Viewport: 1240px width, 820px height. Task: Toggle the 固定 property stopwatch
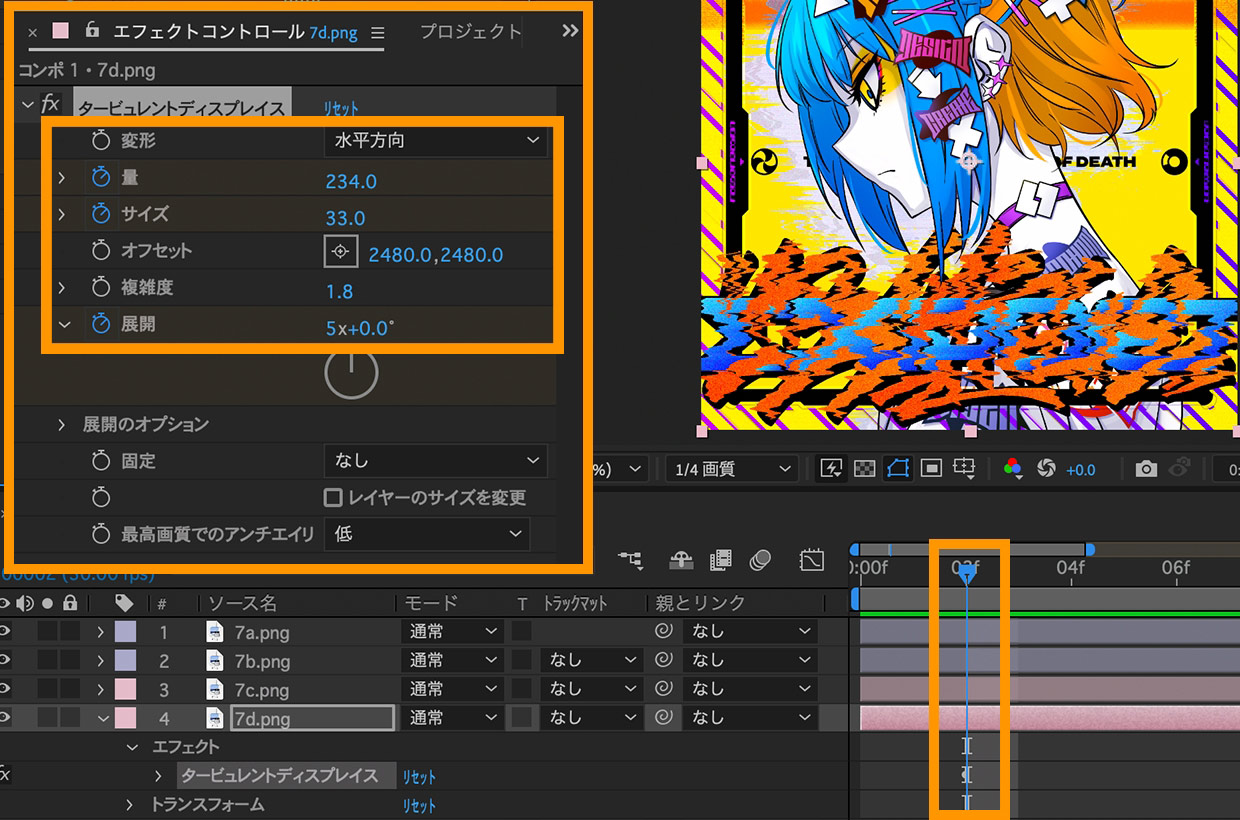tap(100, 461)
